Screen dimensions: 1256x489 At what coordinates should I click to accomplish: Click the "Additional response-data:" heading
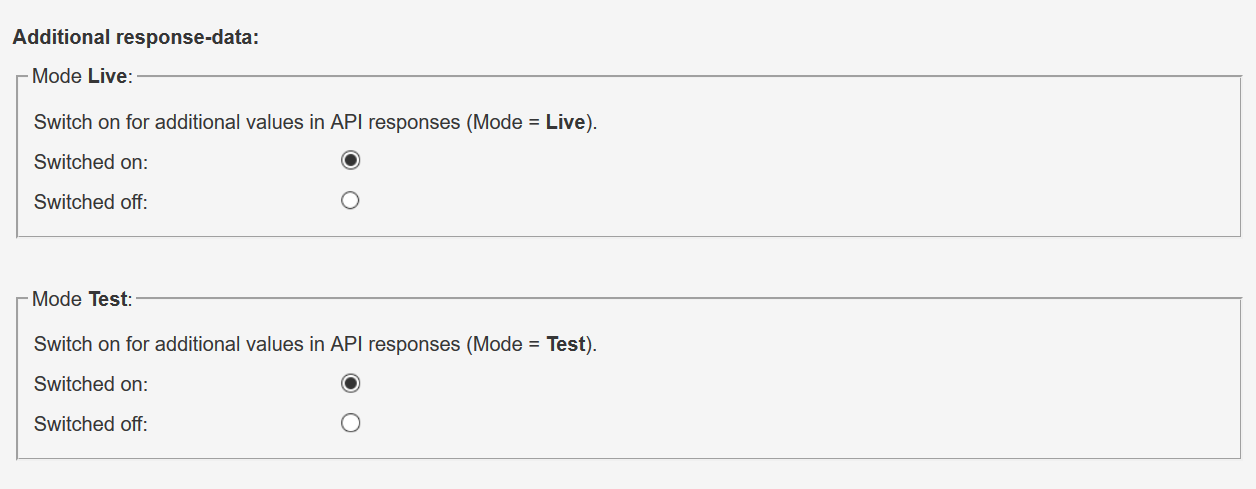[x=136, y=38]
